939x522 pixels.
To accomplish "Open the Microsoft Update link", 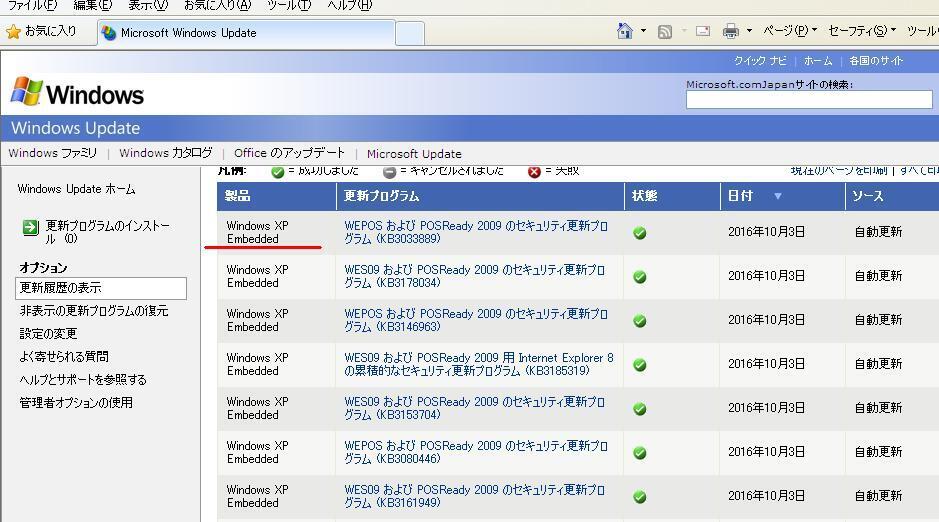I will click(x=414, y=154).
